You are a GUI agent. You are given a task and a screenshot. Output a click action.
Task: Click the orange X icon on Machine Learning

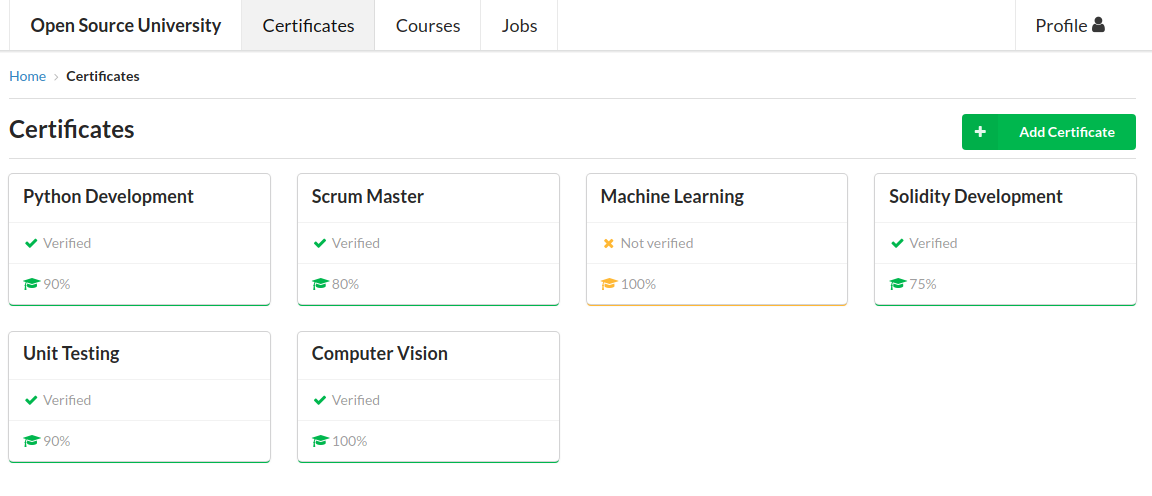coord(608,243)
